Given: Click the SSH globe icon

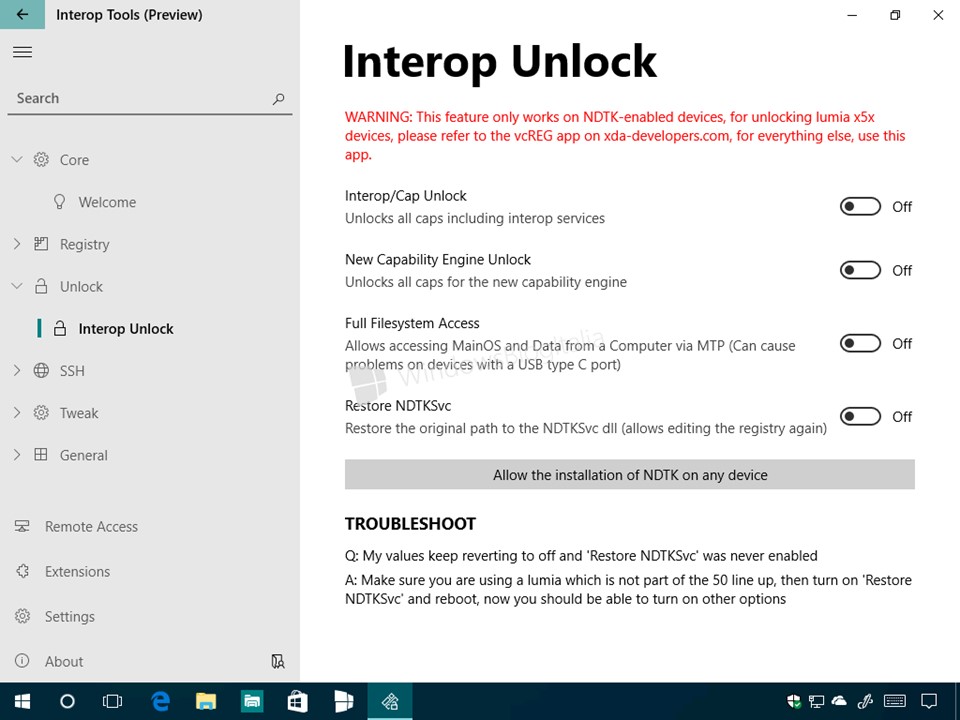Looking at the screenshot, I should [41, 370].
